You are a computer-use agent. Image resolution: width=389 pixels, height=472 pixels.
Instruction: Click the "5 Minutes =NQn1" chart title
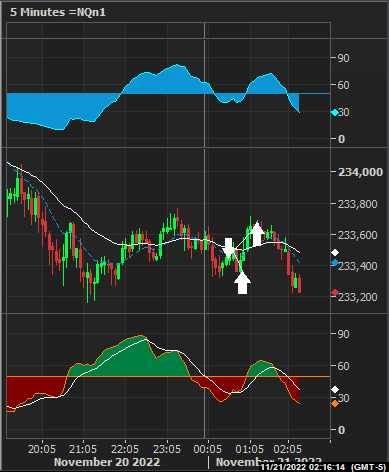(x=58, y=12)
